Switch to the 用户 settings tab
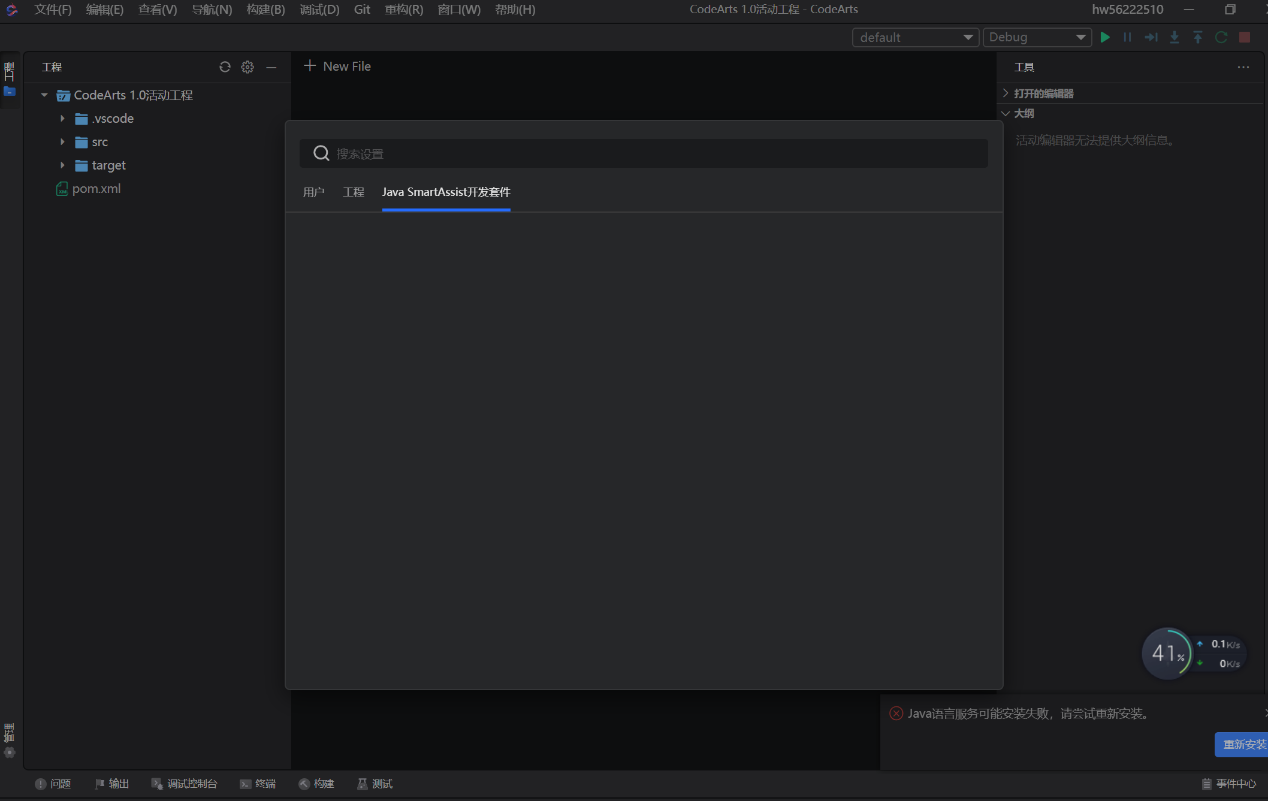1268x801 pixels. pyautogui.click(x=314, y=192)
